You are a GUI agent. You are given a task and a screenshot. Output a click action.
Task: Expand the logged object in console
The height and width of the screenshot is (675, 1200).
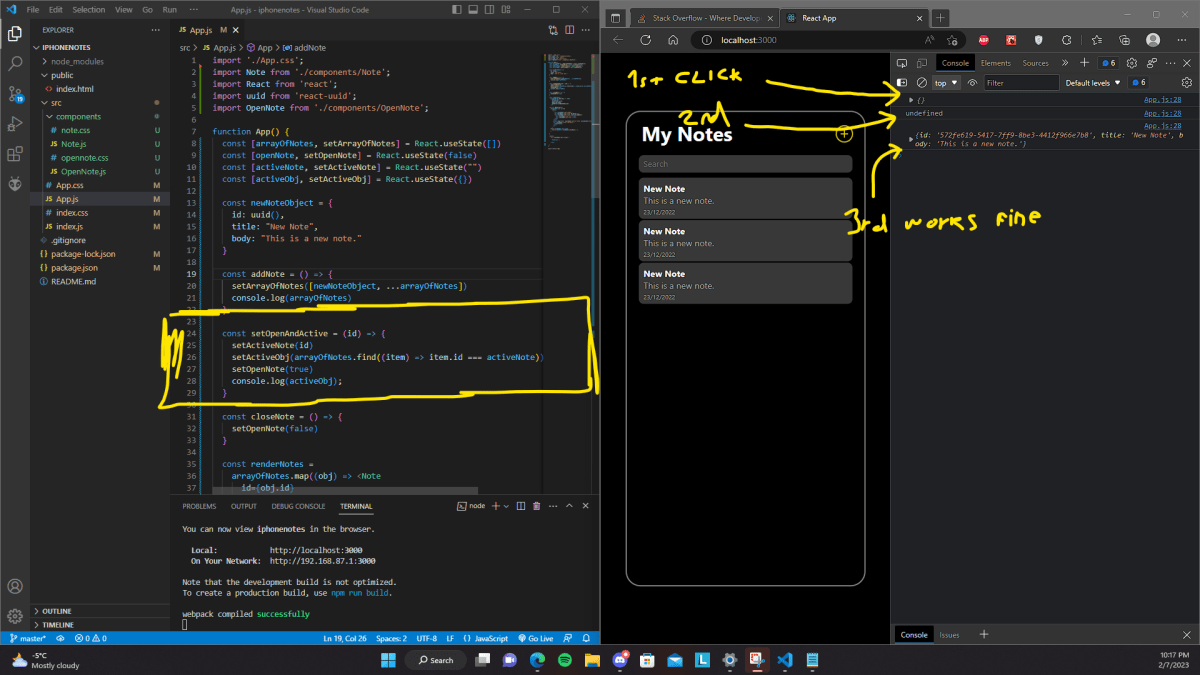pos(911,98)
